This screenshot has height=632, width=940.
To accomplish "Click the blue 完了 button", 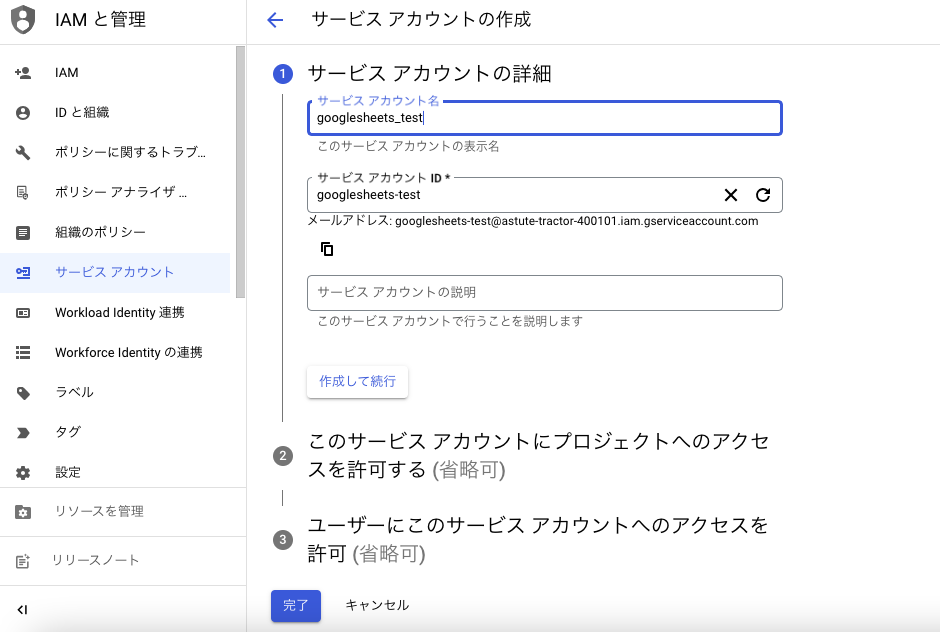I will coord(296,606).
